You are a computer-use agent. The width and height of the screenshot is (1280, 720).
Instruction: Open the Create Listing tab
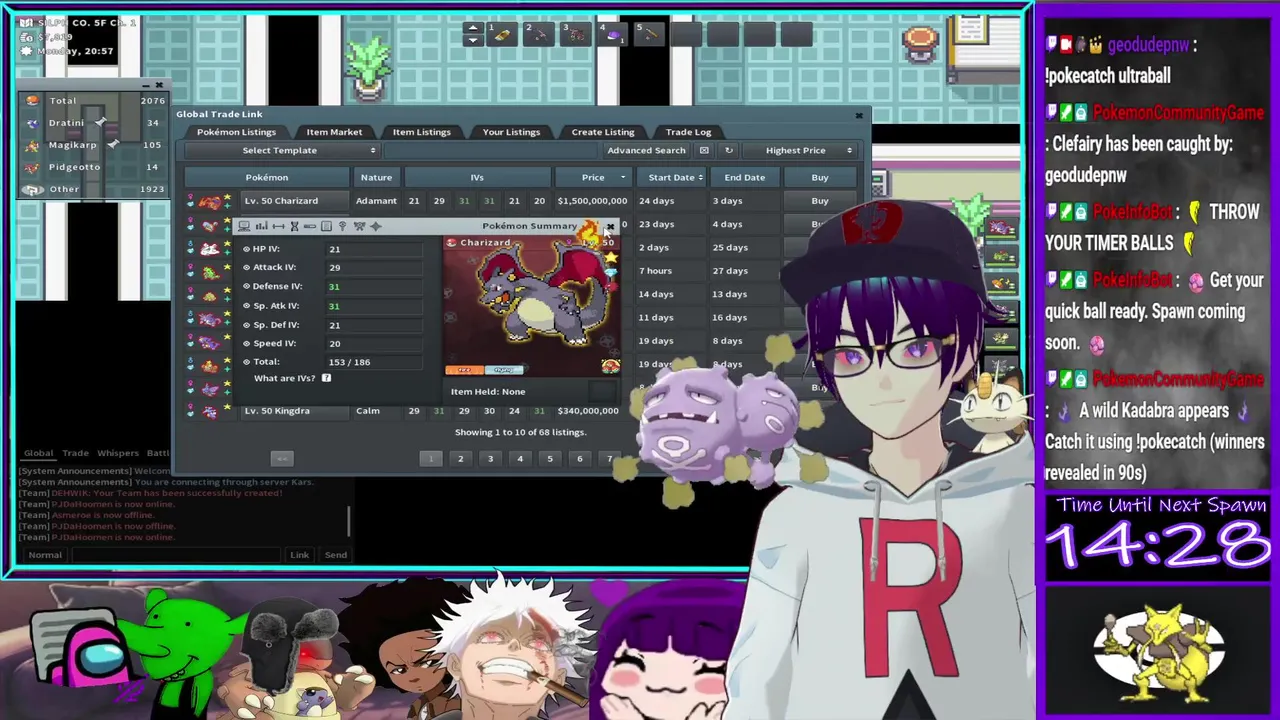(602, 132)
